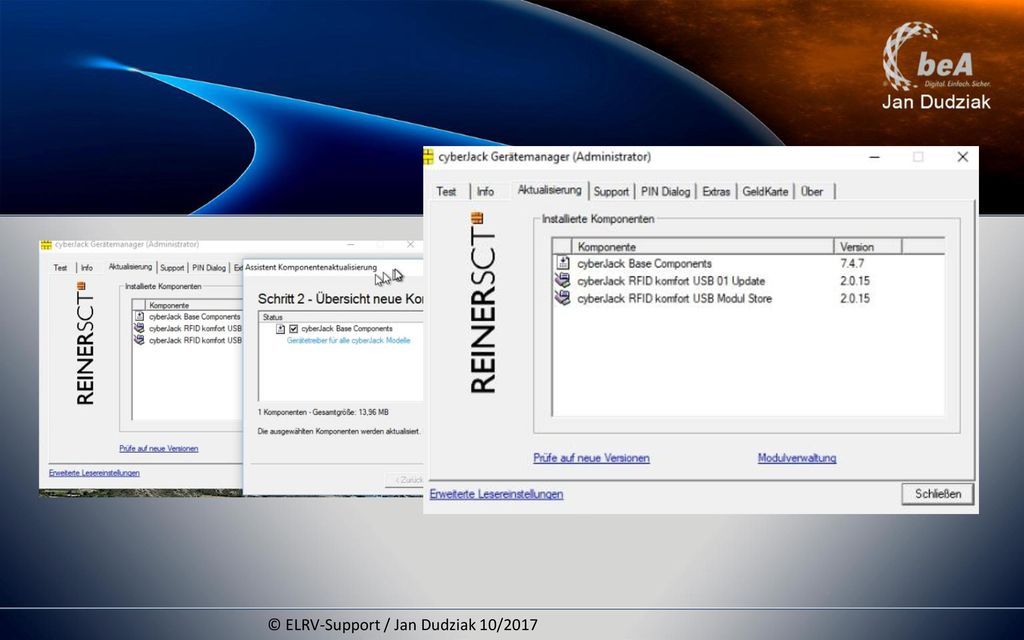Toggle the cyberJack Base Components checkbox in the Assistent
Image resolution: width=1024 pixels, height=640 pixels.
(293, 328)
